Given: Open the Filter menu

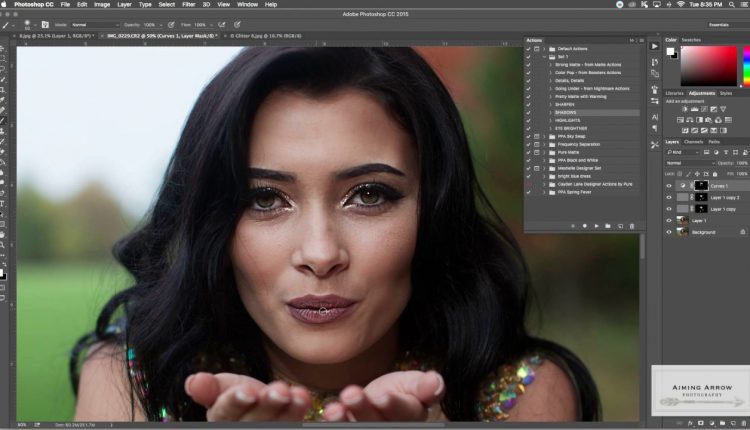Looking at the screenshot, I should click(x=188, y=4).
